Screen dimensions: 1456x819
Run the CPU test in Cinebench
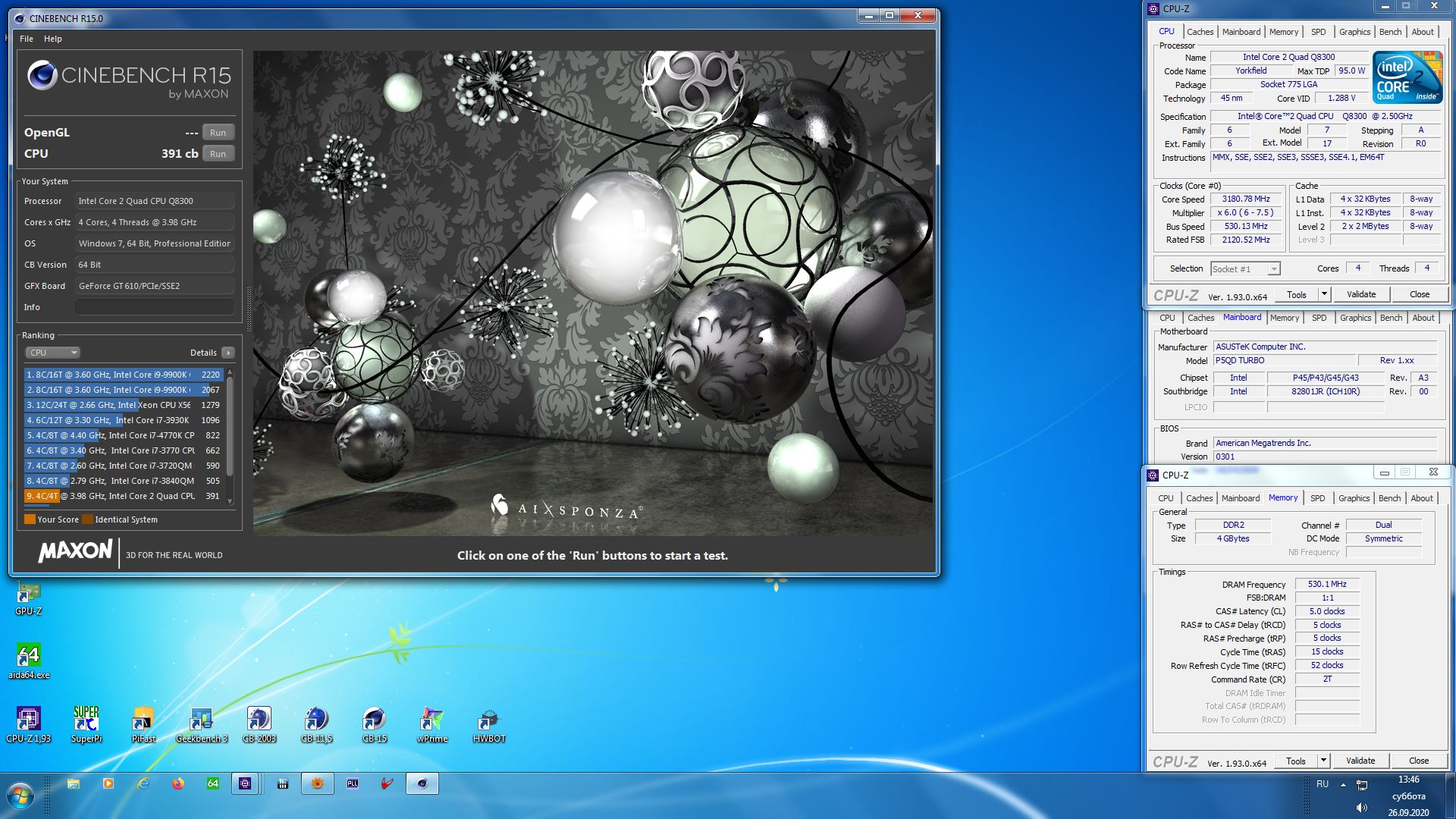coord(218,154)
